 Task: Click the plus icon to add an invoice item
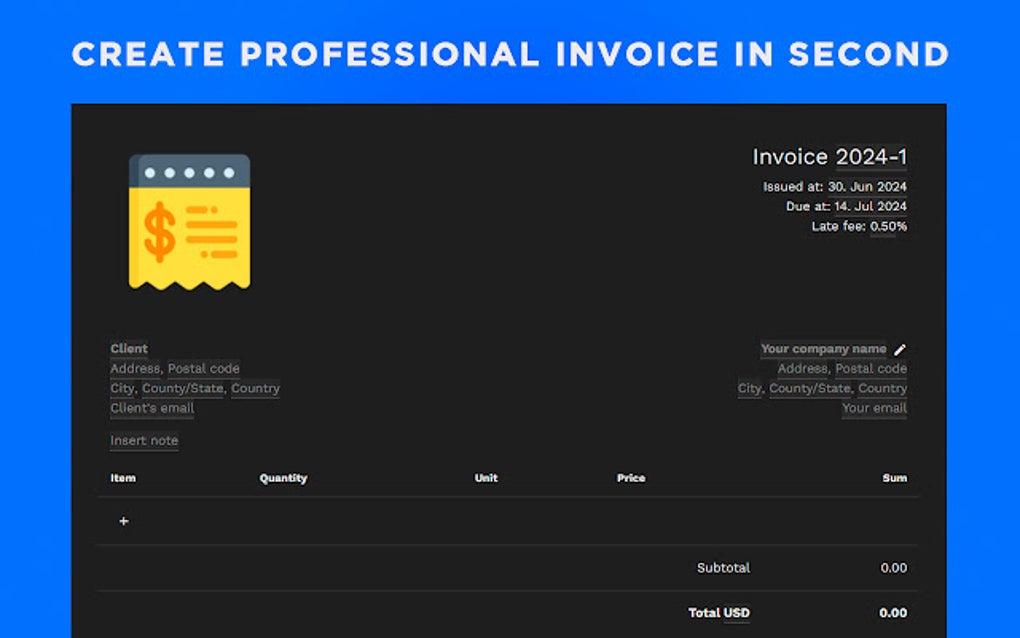123,520
